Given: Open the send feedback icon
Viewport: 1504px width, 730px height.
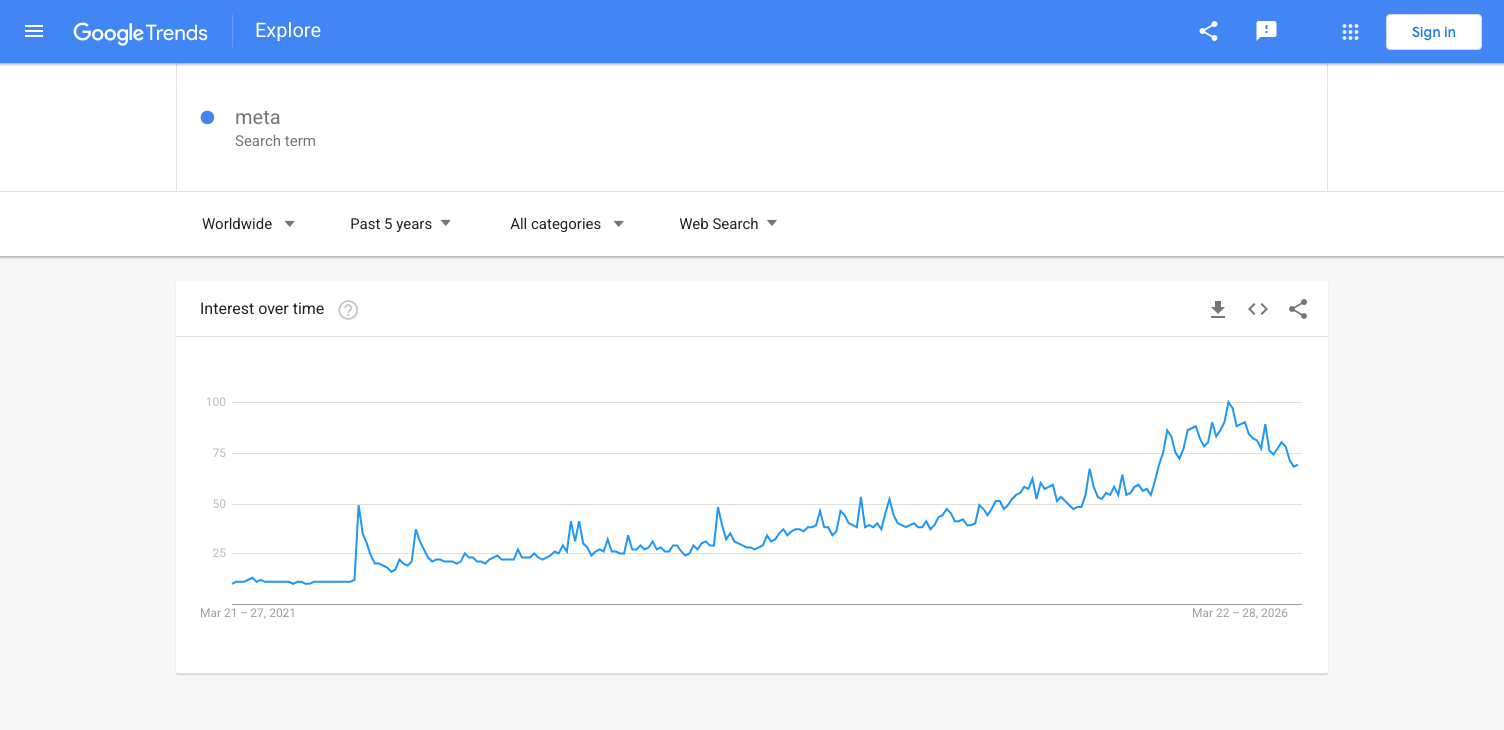Looking at the screenshot, I should 1266,31.
